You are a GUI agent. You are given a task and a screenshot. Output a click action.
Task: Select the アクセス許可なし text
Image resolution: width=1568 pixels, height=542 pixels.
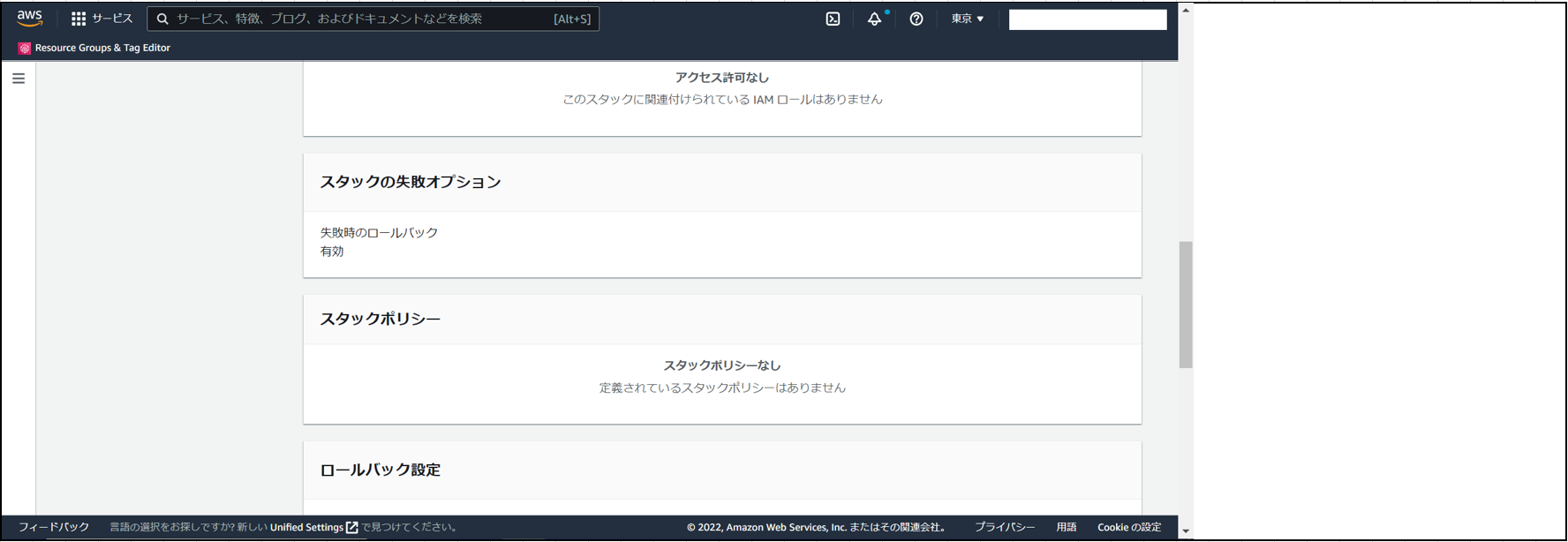(722, 78)
